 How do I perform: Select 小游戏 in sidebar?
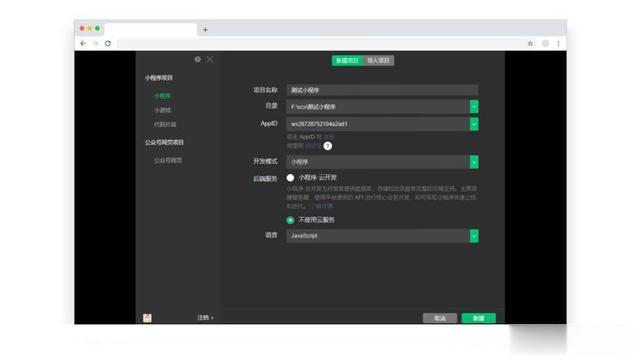point(162,110)
